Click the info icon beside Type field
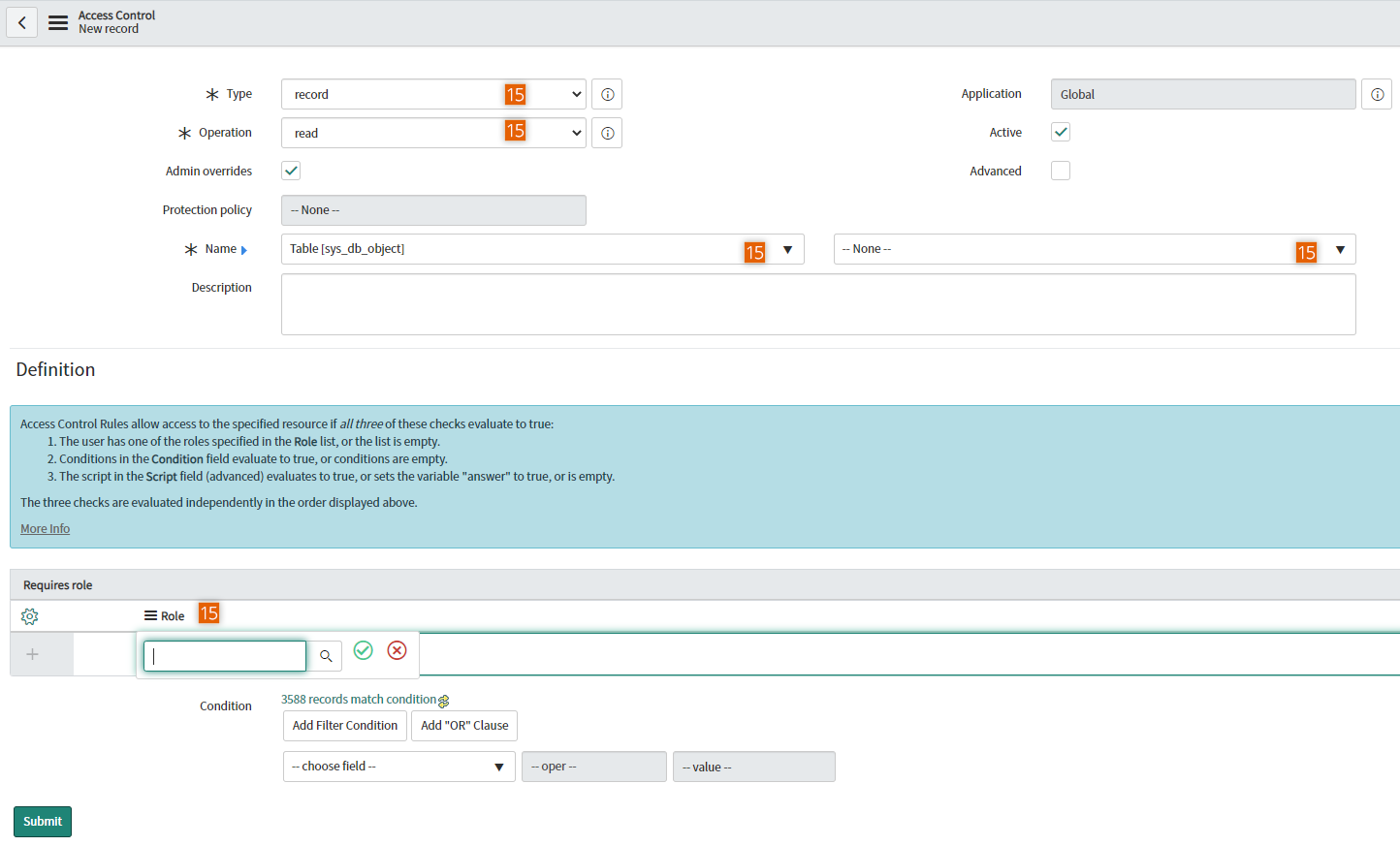Screen dimensions: 1400x846 607,94
